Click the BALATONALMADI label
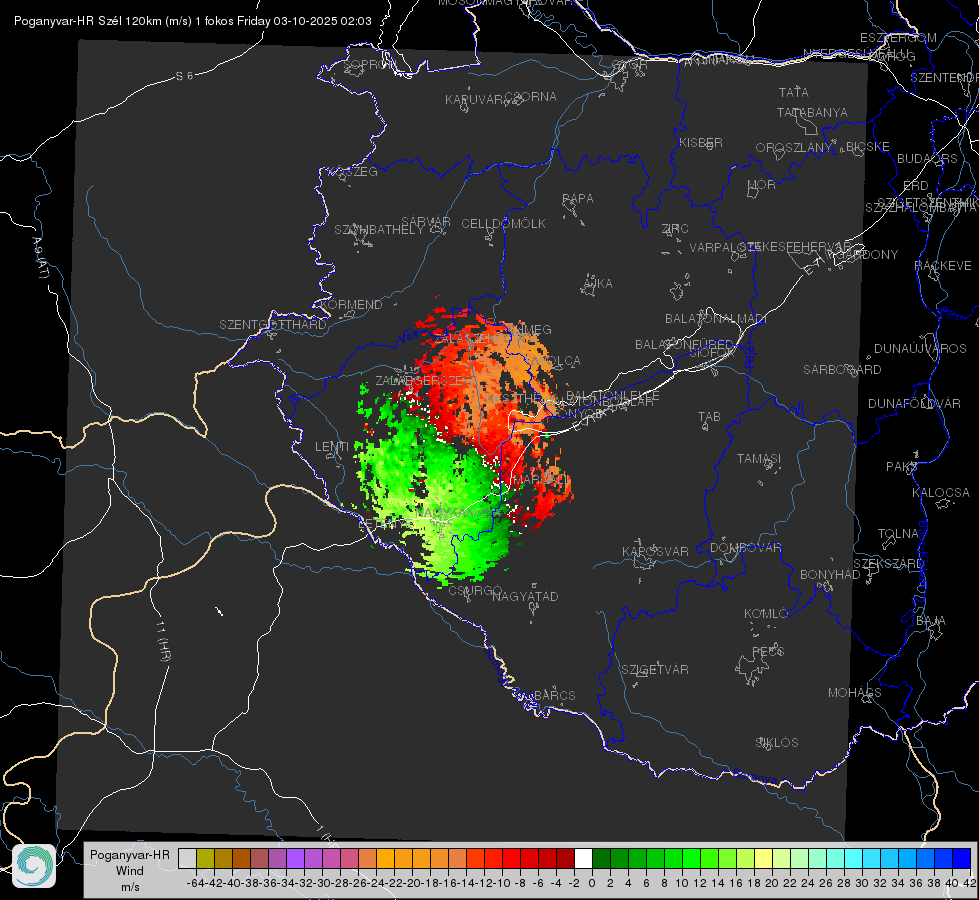Screen dimensions: 979x900 [x=716, y=319]
